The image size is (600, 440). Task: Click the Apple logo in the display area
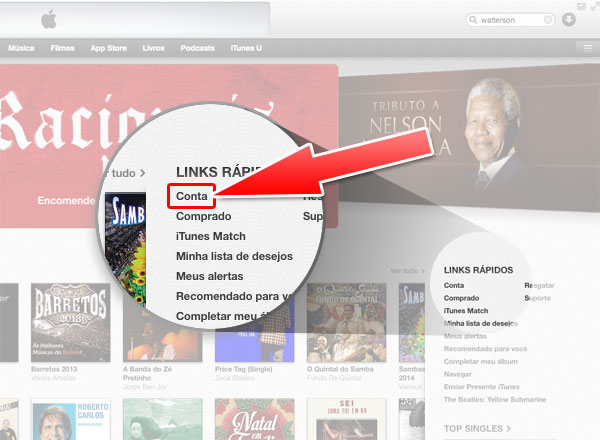click(49, 19)
